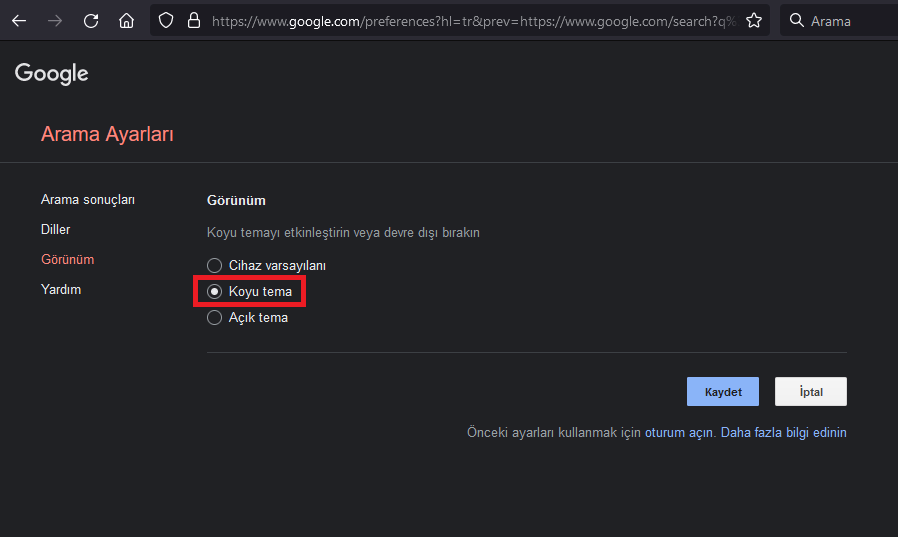Click the site security padlock icon
Viewport: 898px width, 537px height.
point(193,20)
